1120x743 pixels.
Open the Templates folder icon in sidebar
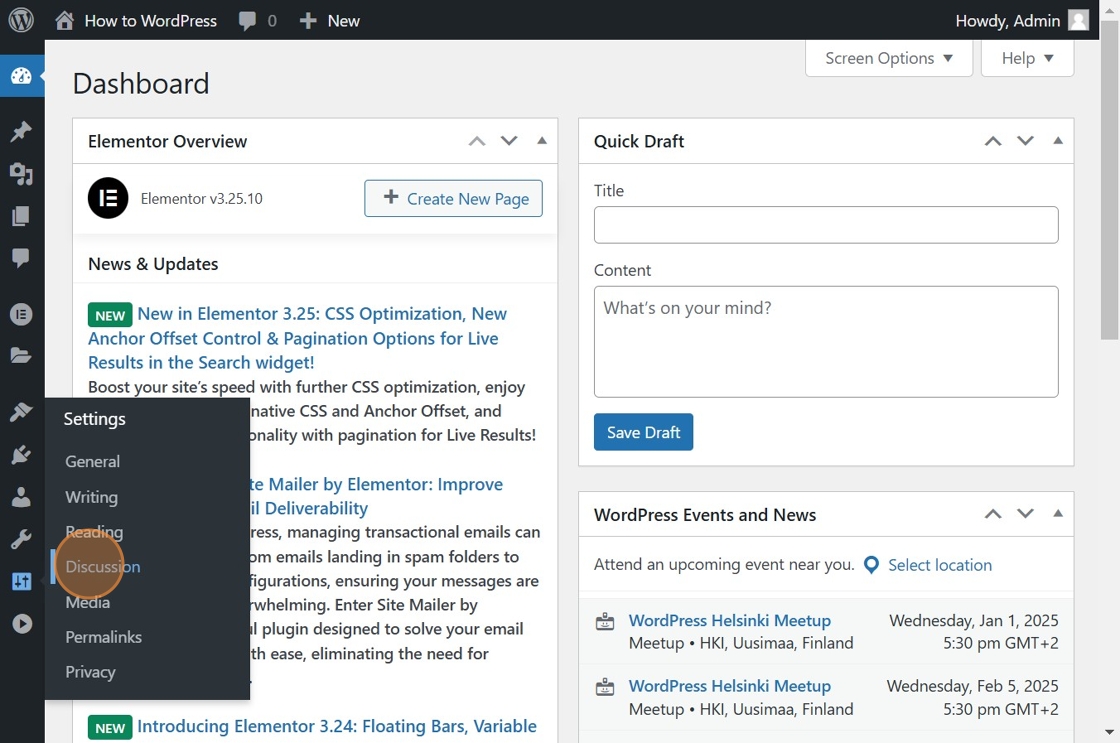point(21,356)
